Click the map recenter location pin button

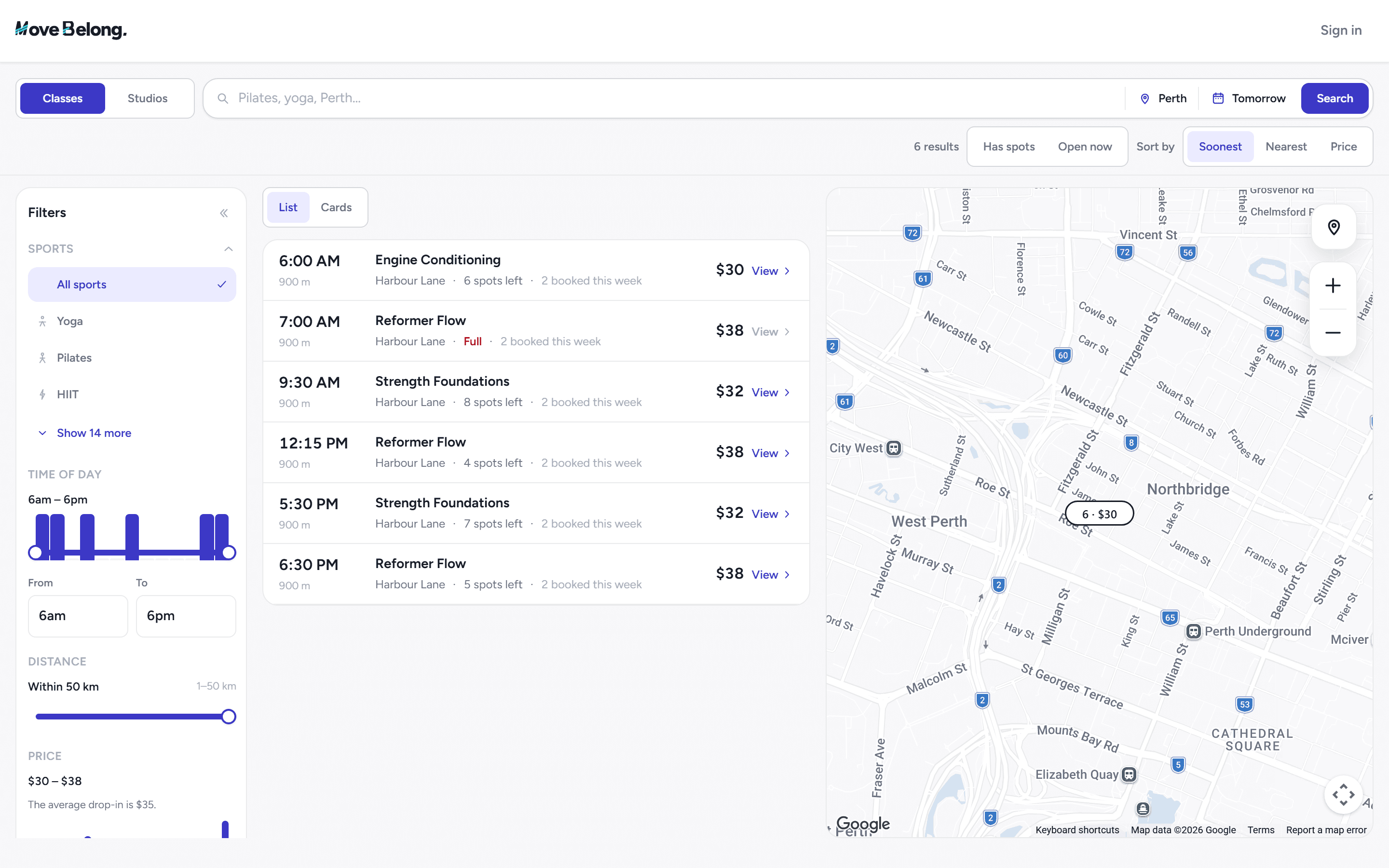point(1334,227)
